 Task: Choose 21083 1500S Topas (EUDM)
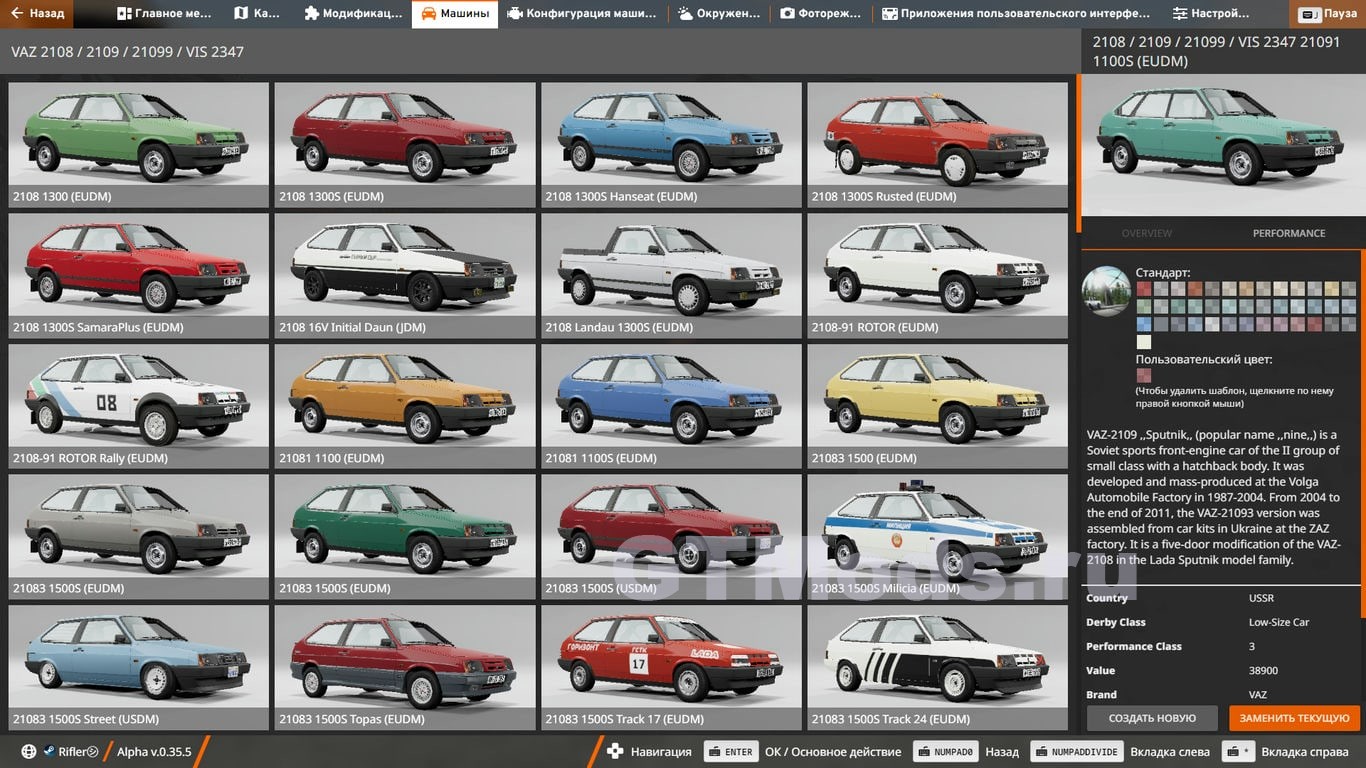tap(405, 667)
